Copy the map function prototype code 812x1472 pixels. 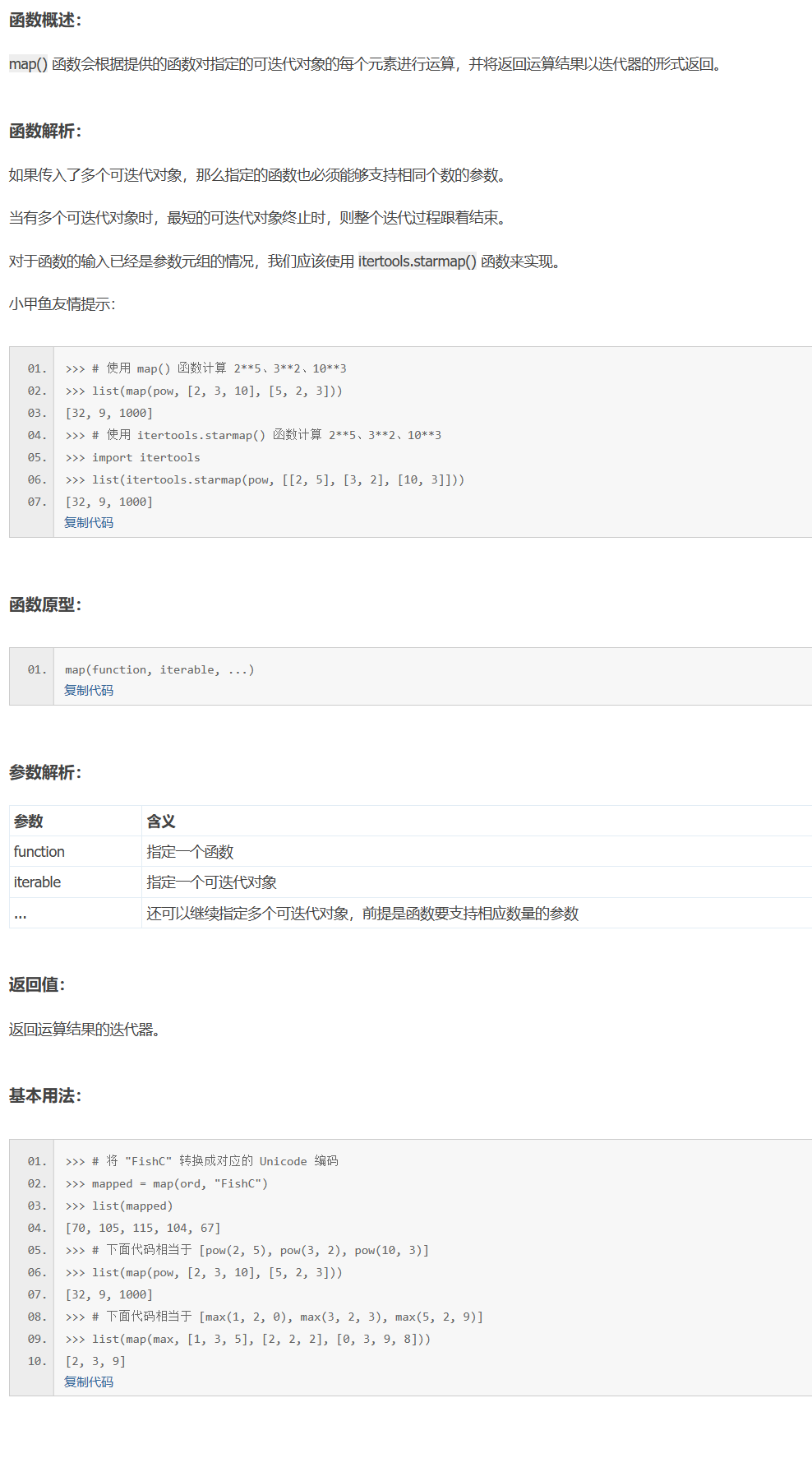pos(89,691)
